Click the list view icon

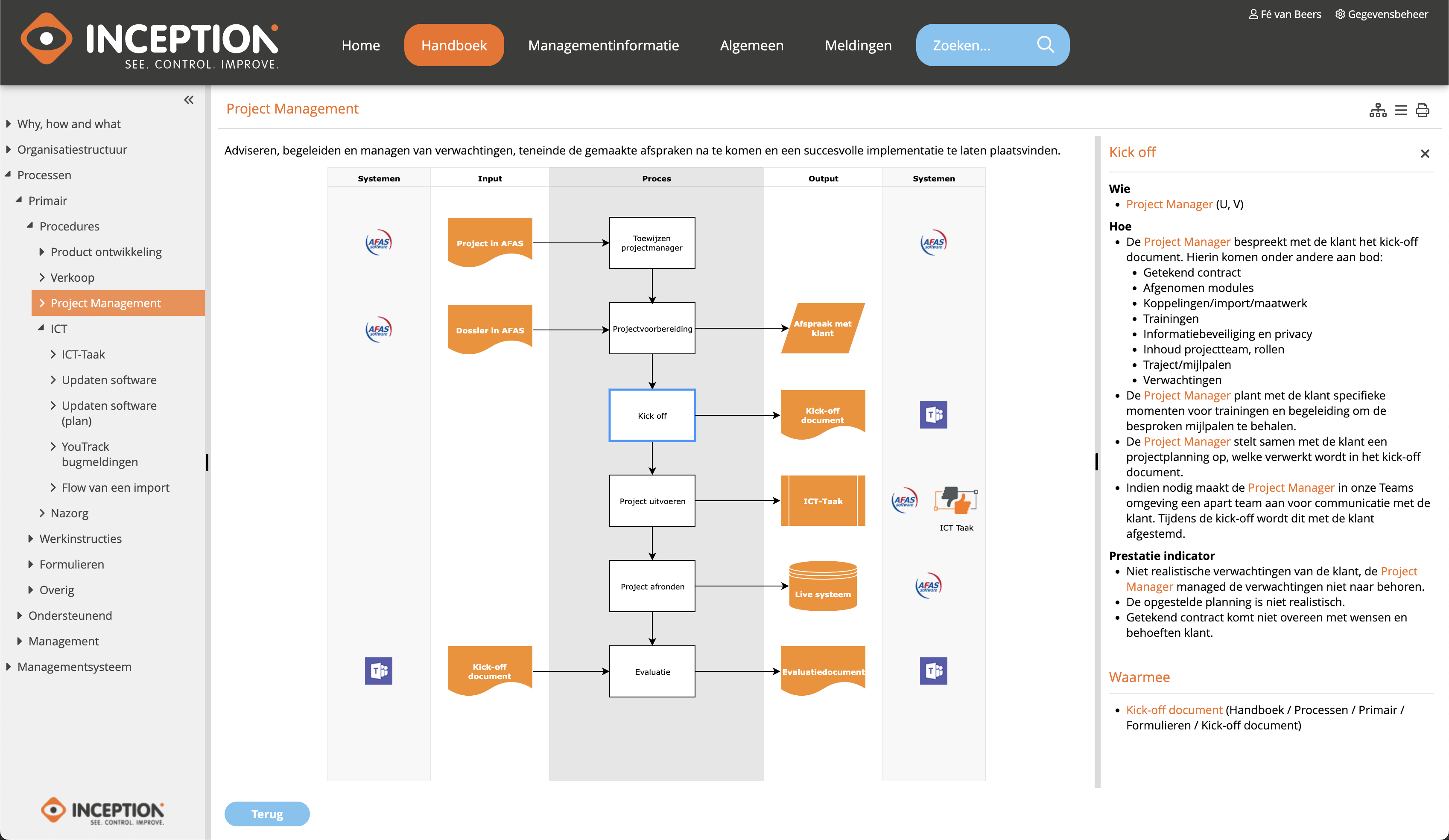click(x=1401, y=110)
